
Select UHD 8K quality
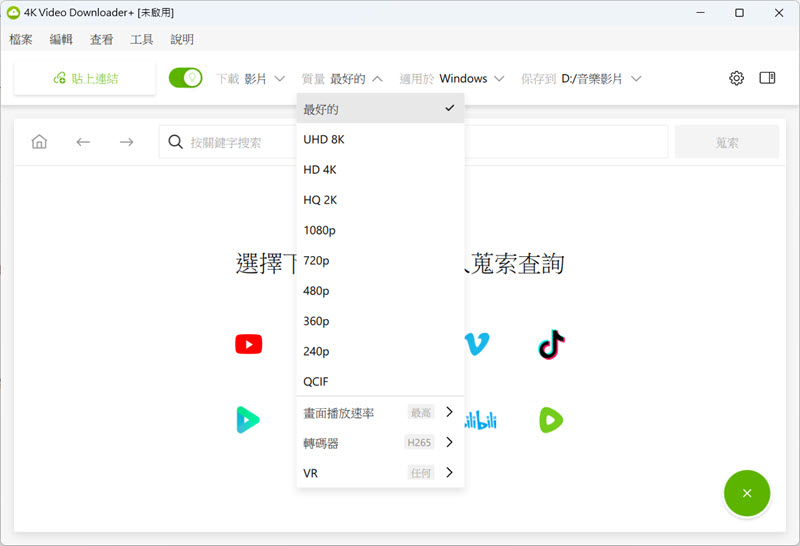click(x=380, y=139)
